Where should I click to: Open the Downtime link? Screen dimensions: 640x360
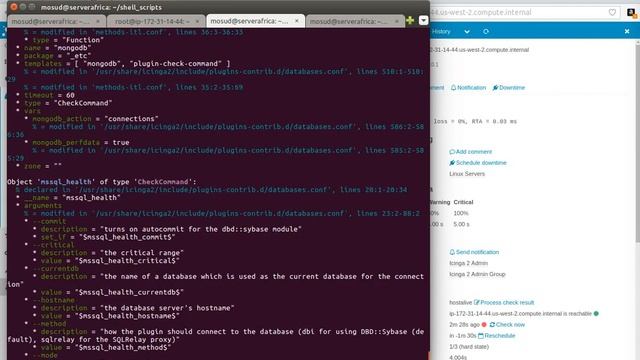click(512, 88)
